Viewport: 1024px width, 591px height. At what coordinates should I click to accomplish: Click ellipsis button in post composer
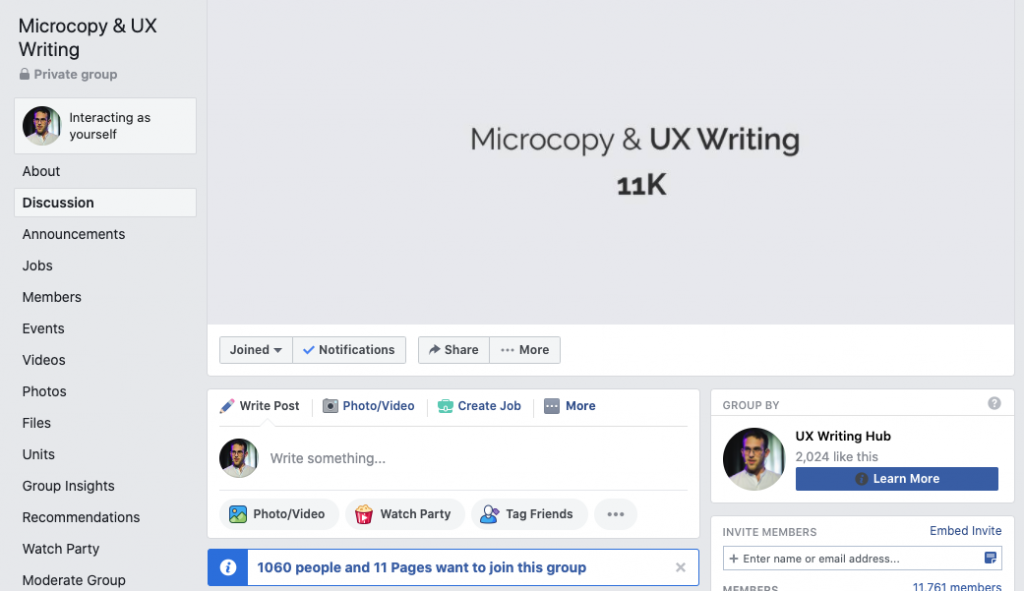point(615,514)
